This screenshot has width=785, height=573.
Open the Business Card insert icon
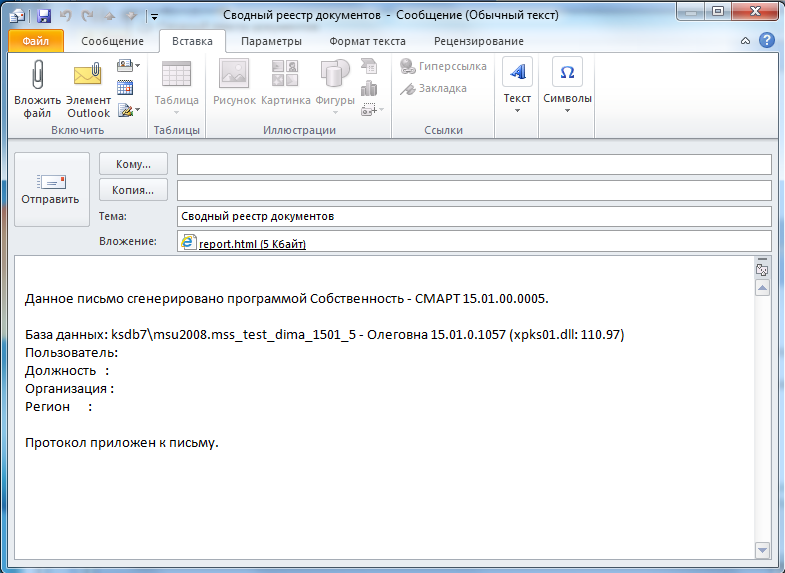[125, 65]
